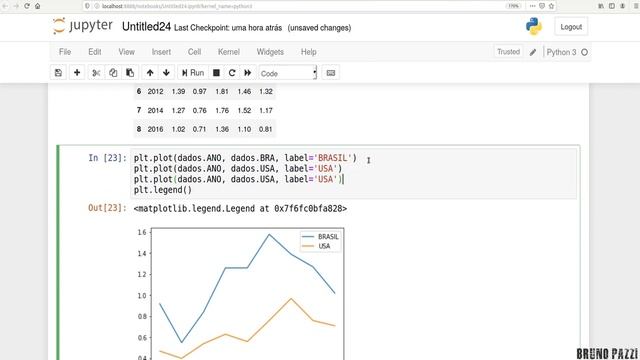The height and width of the screenshot is (360, 640).
Task: Cut selected cells with the scissors icon
Action: click(96, 73)
